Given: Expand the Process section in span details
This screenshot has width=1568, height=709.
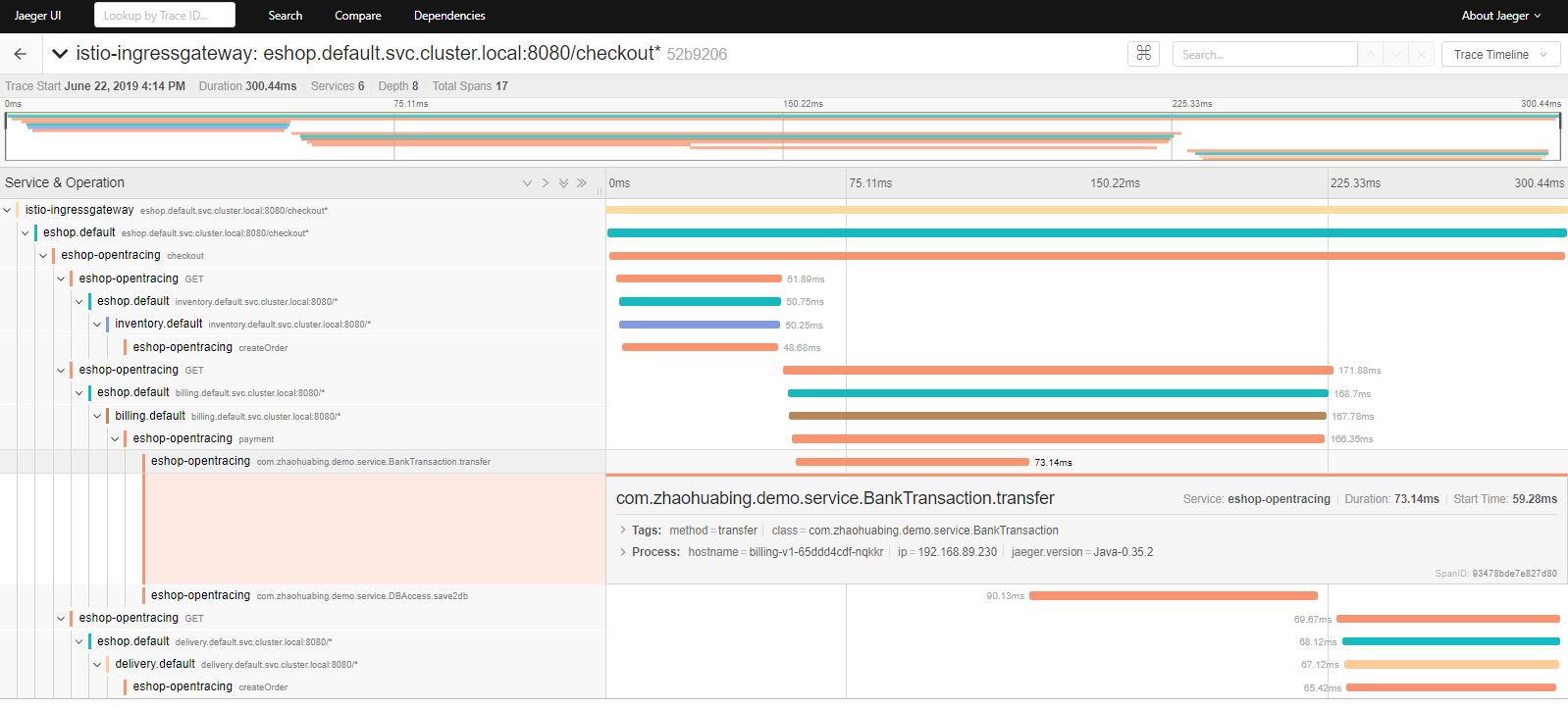Looking at the screenshot, I should click(x=623, y=552).
